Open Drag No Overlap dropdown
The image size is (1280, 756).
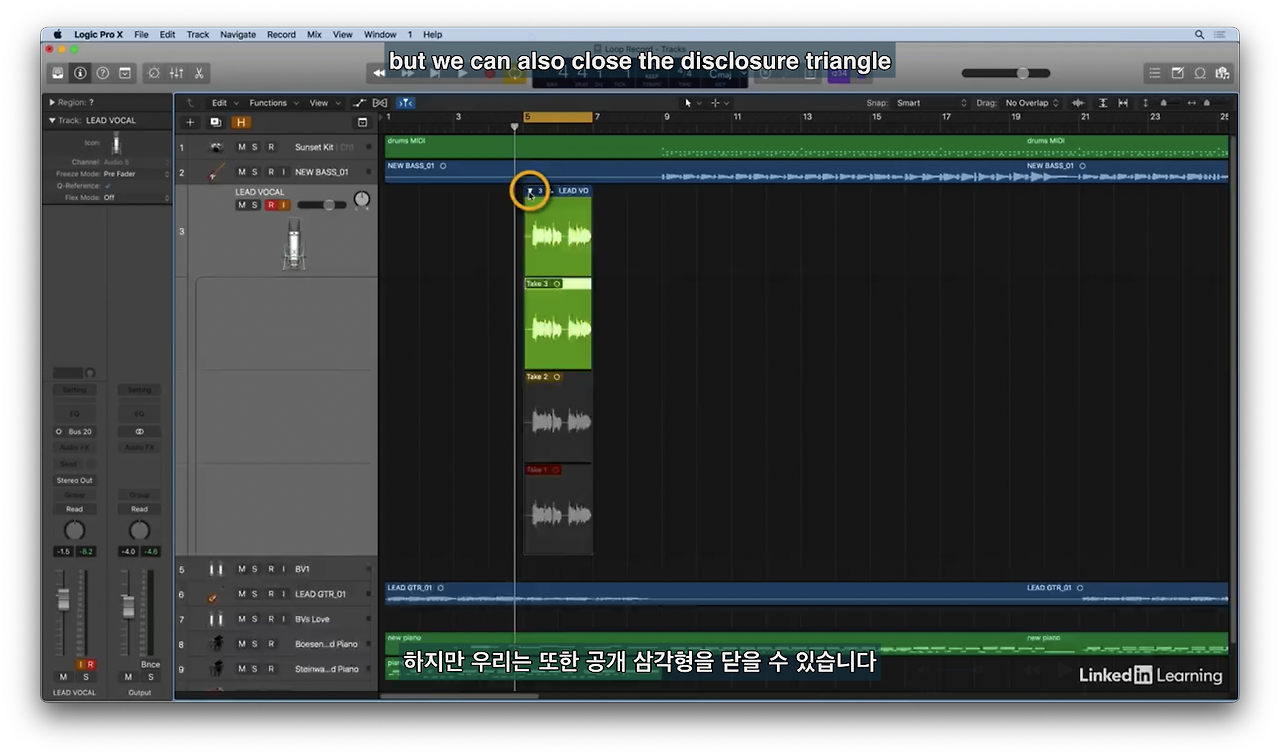coord(1032,103)
